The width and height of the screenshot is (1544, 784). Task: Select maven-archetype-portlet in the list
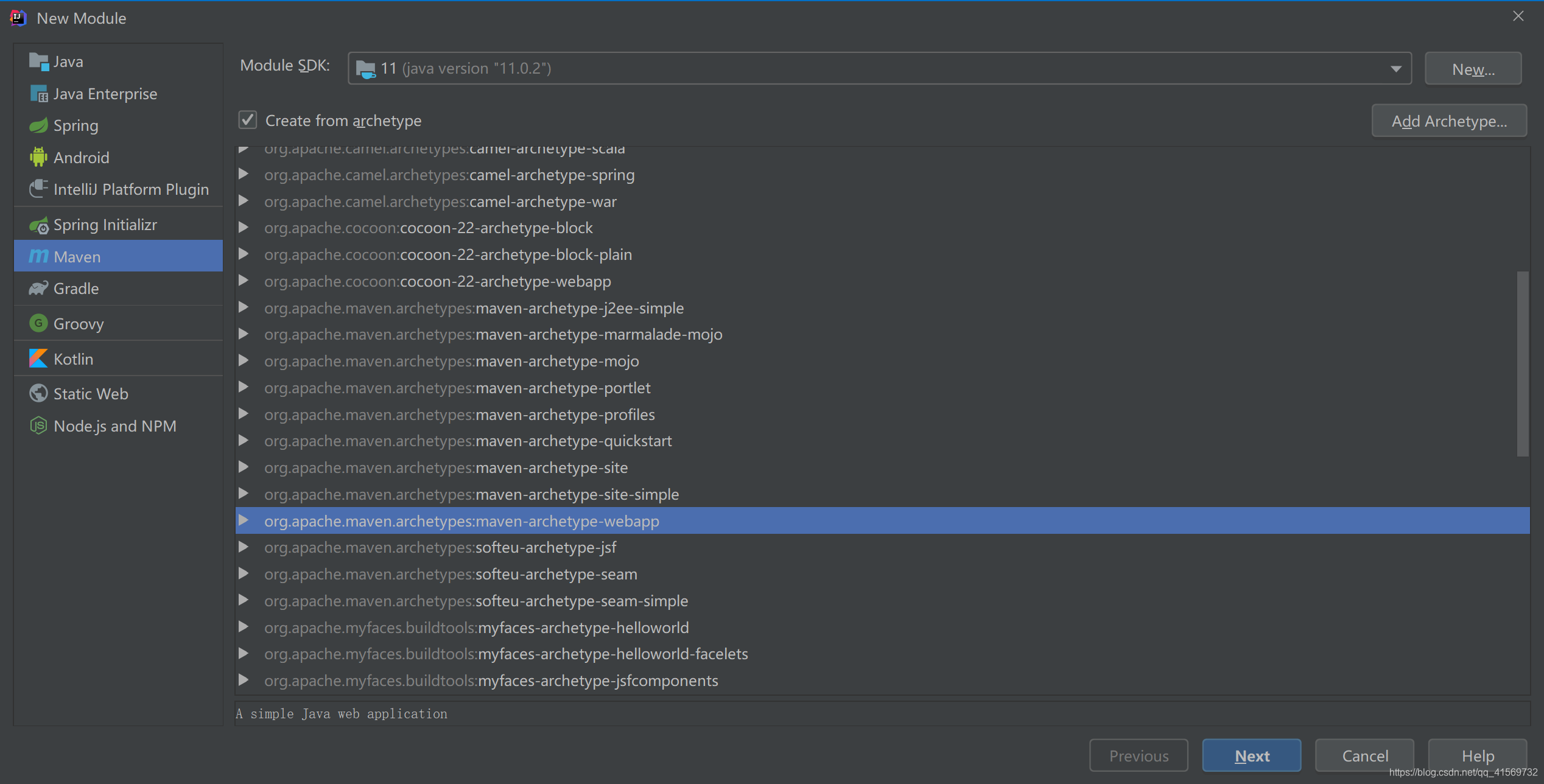click(x=882, y=388)
